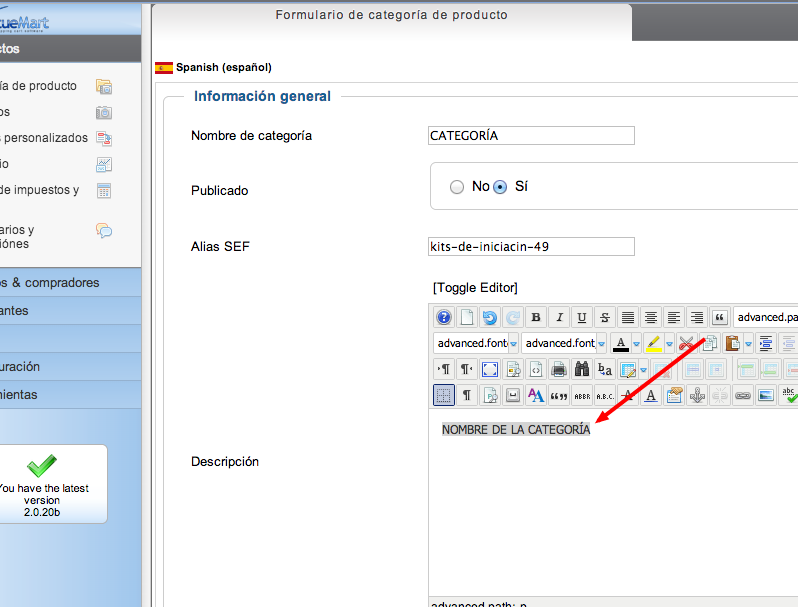Click the blockquote icon
Viewport: 798px width, 607px height.
click(720, 317)
